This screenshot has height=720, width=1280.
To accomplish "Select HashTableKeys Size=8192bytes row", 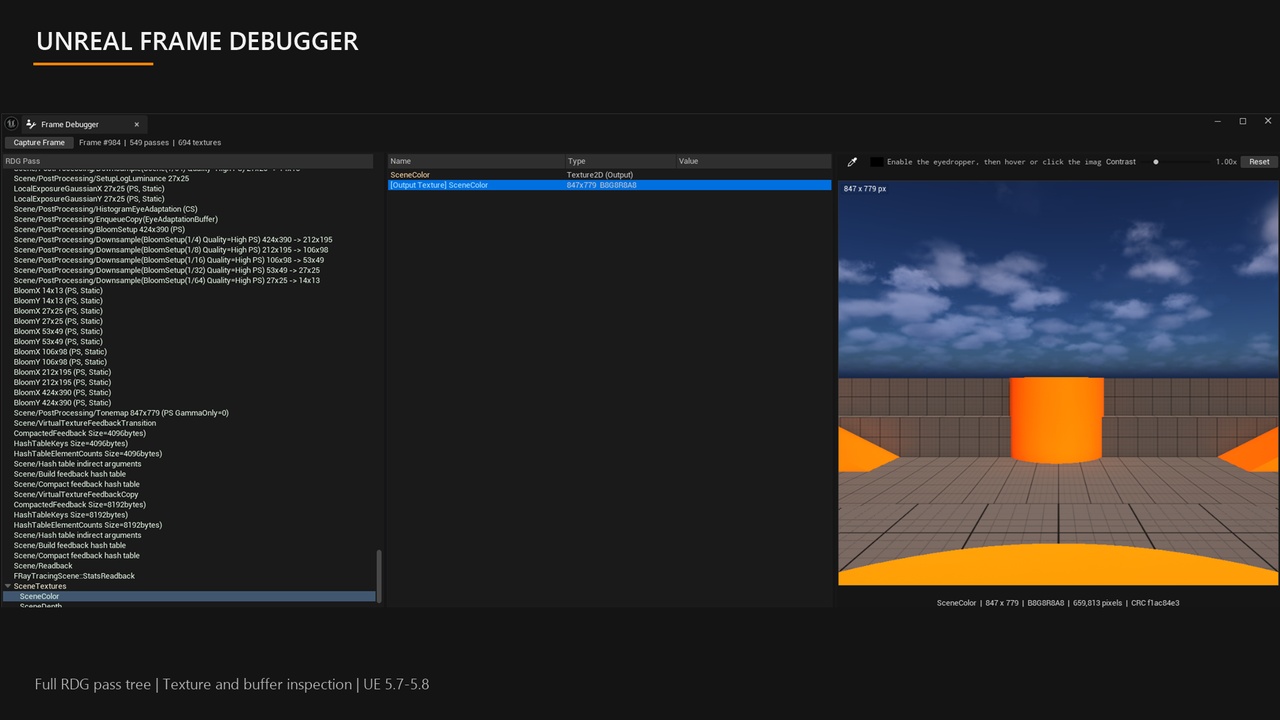I will click(x=71, y=515).
